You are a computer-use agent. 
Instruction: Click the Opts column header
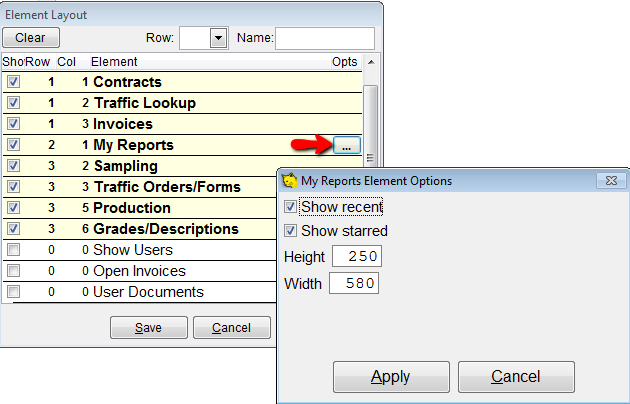[x=344, y=62]
